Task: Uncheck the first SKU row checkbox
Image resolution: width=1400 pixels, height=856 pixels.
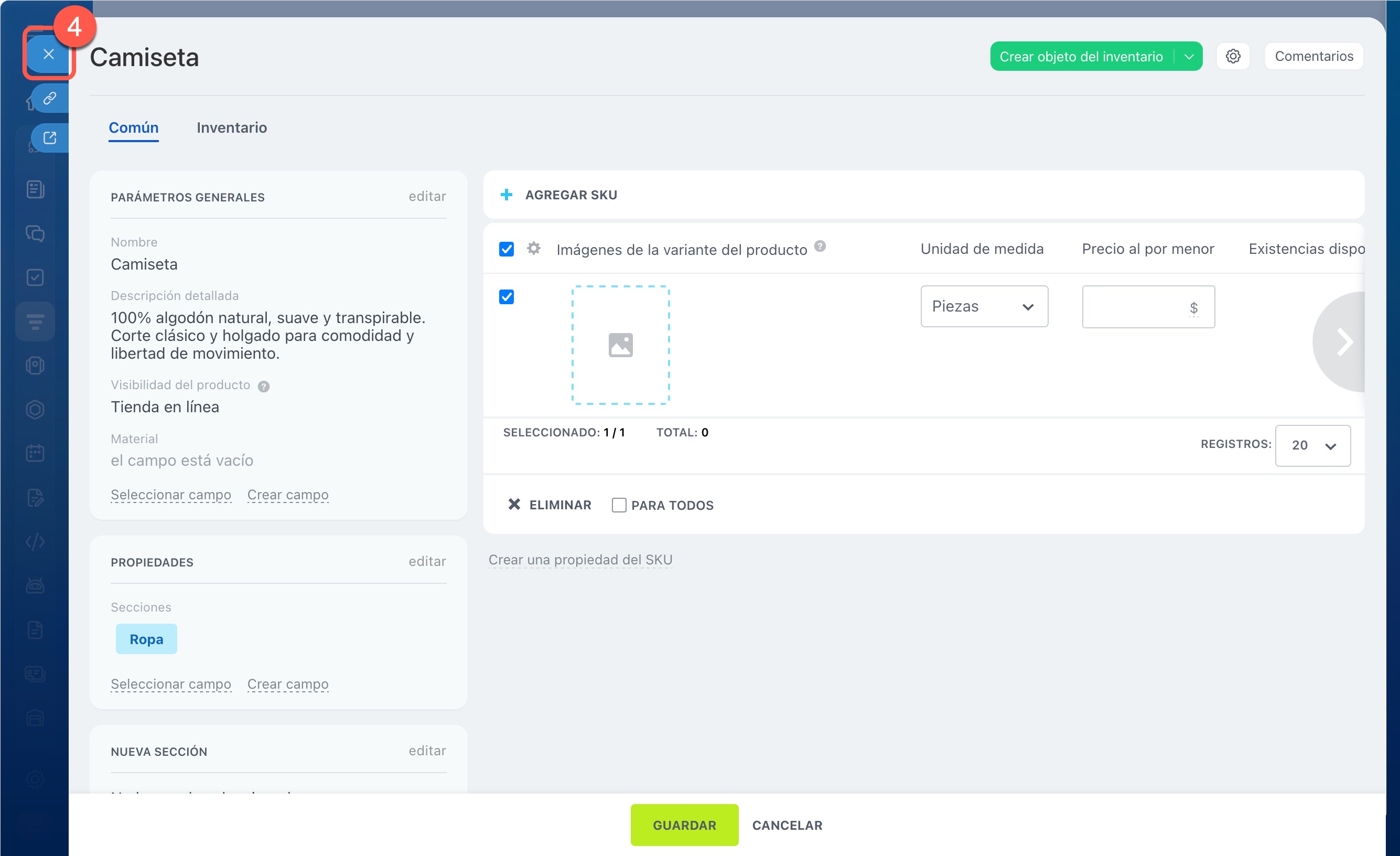Action: point(506,297)
